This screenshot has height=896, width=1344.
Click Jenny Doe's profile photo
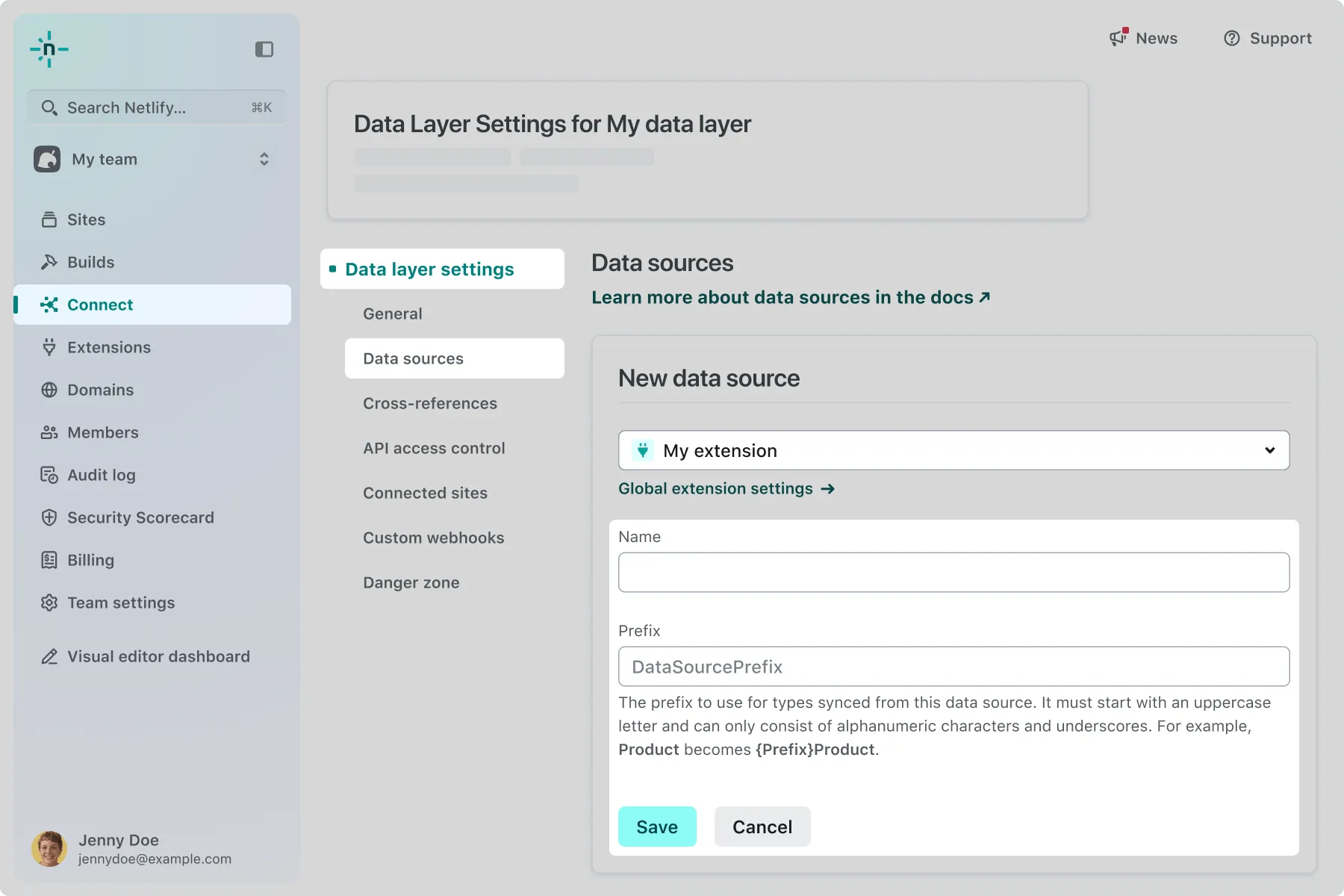pos(49,849)
